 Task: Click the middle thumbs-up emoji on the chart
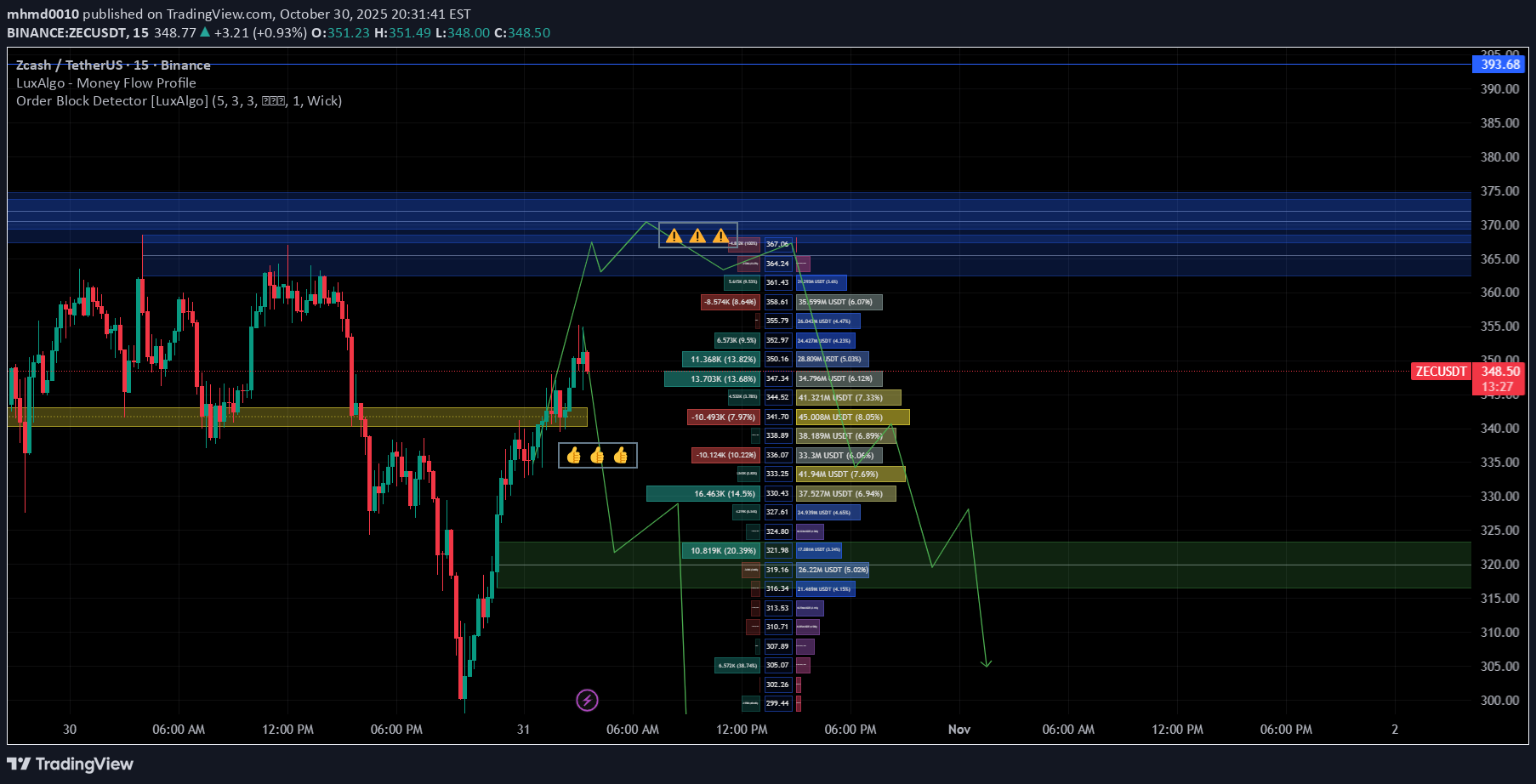598,456
